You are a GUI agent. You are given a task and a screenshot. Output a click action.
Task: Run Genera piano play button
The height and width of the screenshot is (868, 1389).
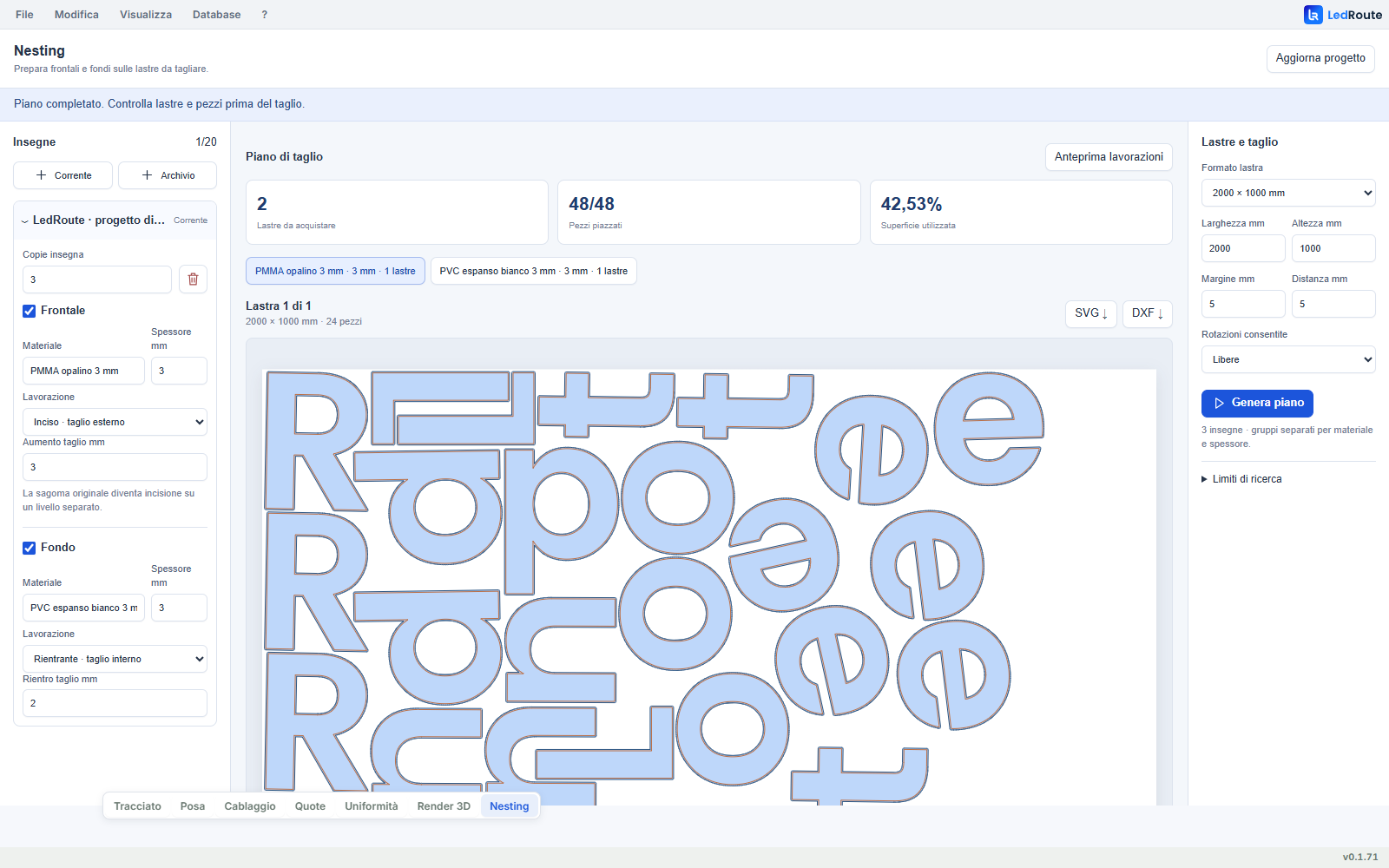tap(1257, 404)
